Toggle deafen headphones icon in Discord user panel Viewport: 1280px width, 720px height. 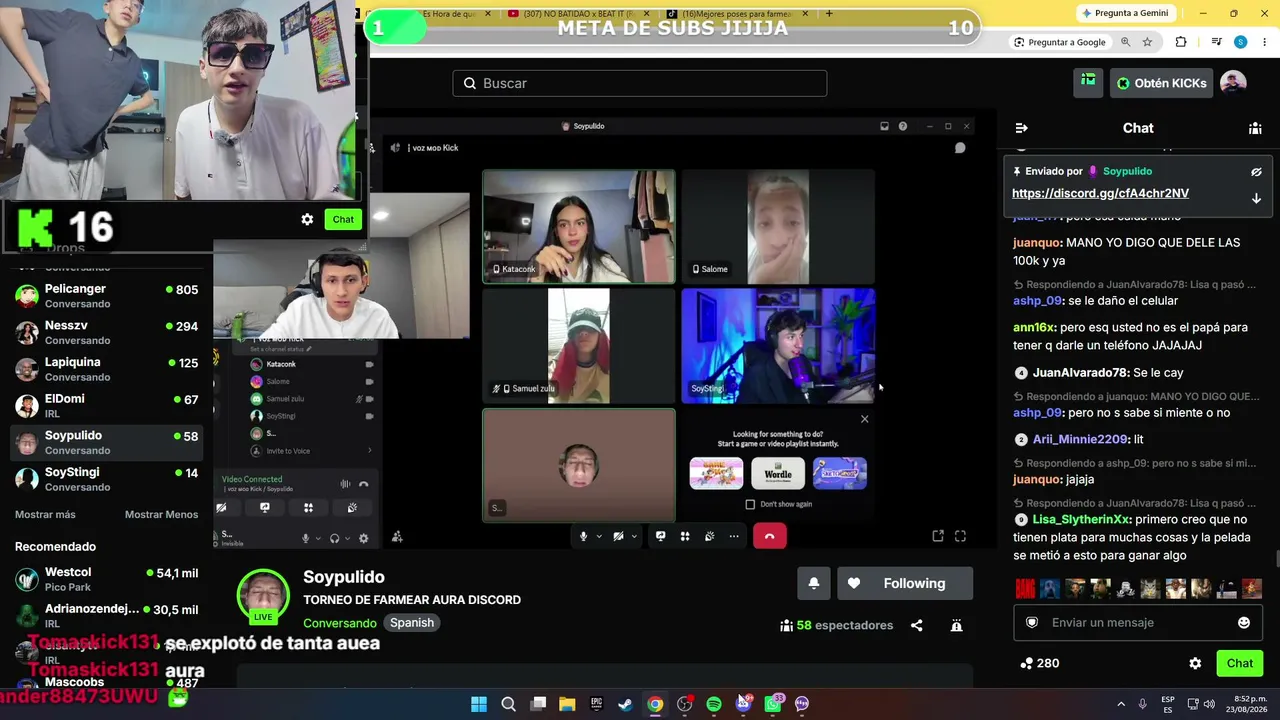[335, 538]
